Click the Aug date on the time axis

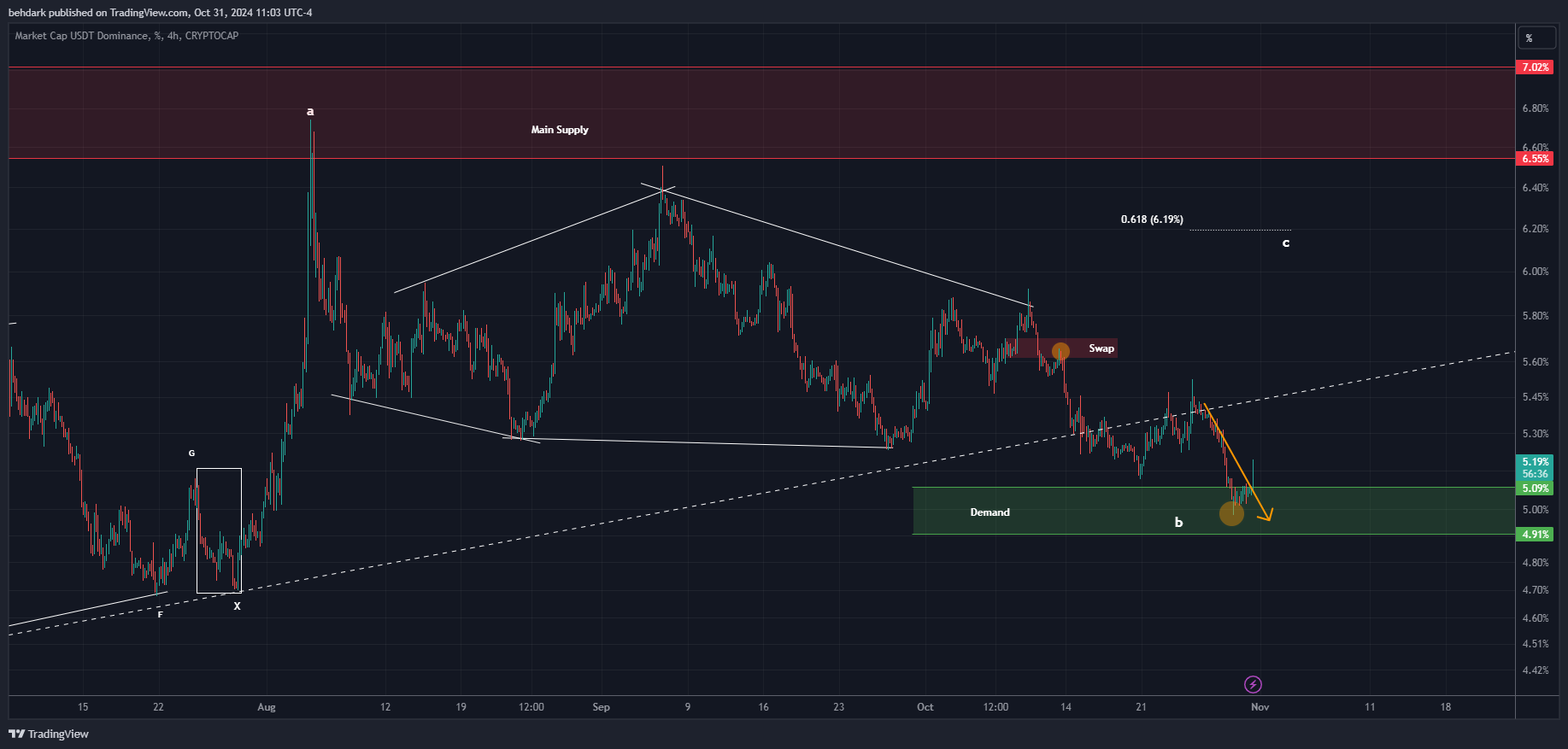click(x=267, y=707)
